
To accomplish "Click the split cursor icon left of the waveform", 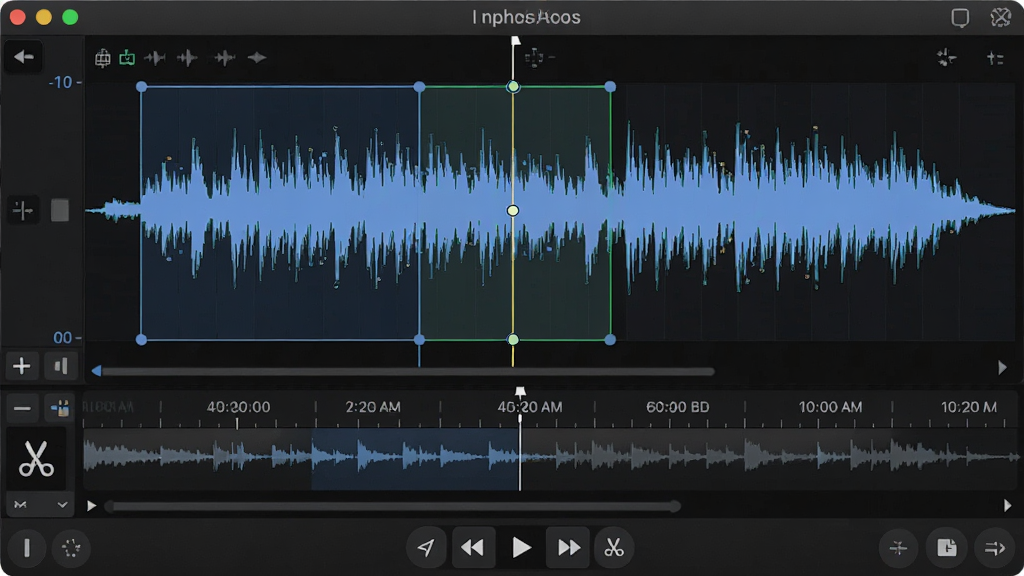I will 23,210.
